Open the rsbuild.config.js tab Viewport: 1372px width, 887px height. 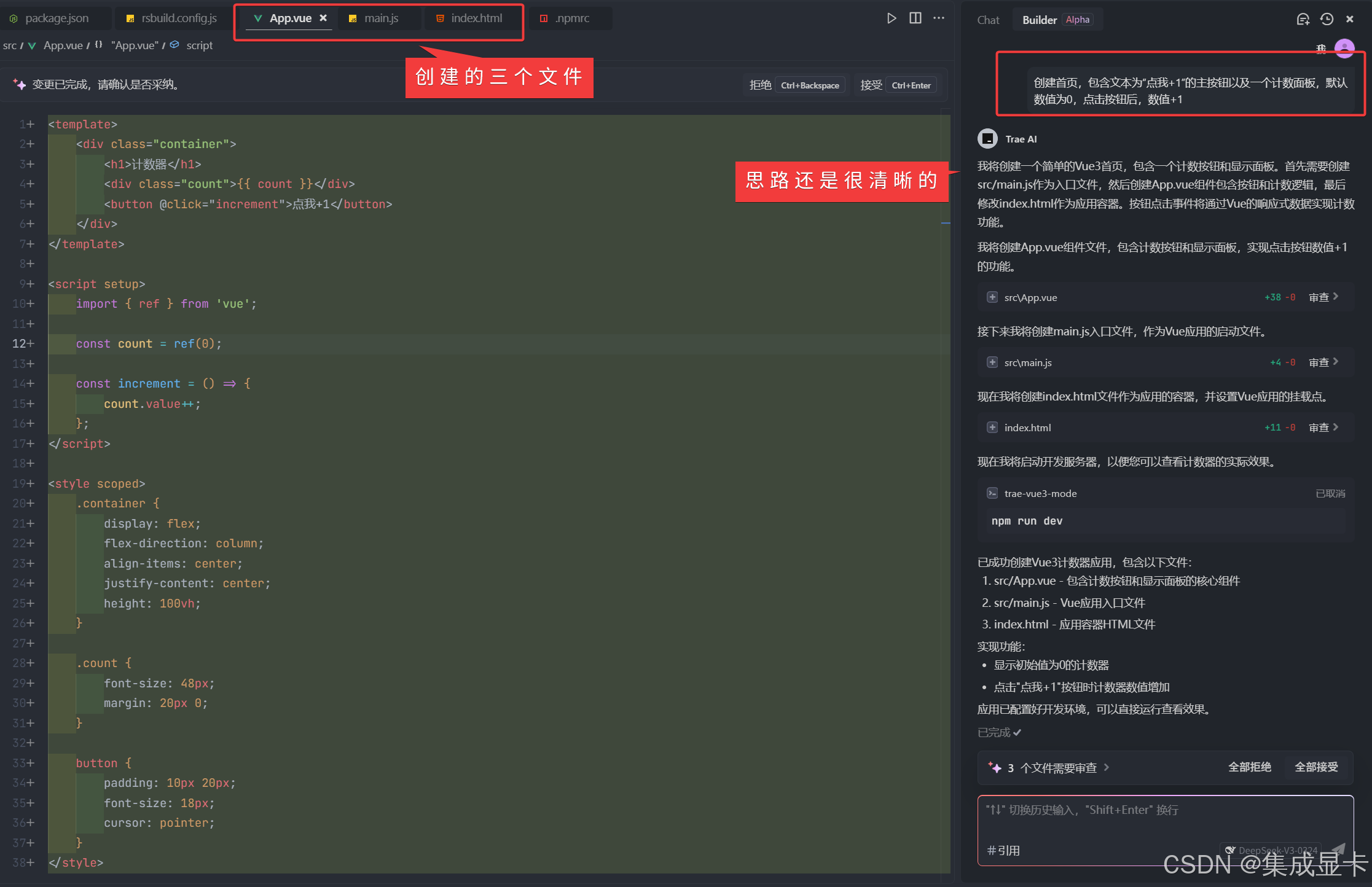coord(178,18)
